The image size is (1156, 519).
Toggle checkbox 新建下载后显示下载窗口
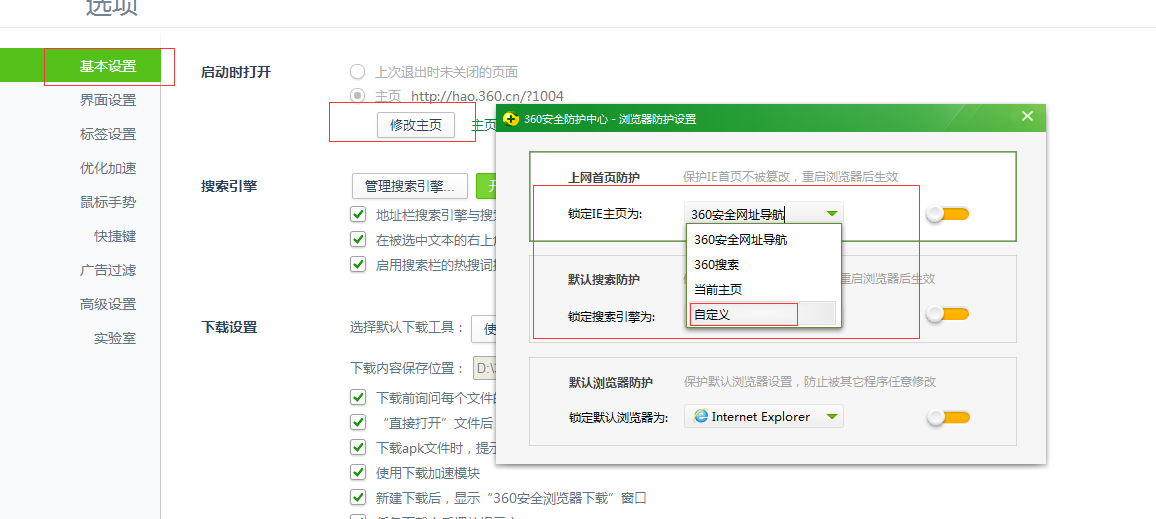click(x=358, y=497)
